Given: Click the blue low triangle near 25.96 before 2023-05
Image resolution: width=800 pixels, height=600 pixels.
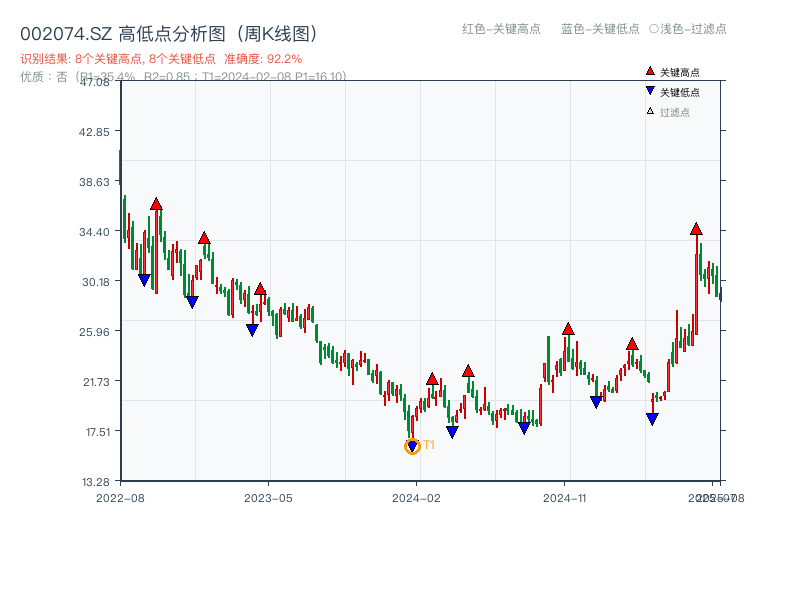Looking at the screenshot, I should [x=253, y=330].
